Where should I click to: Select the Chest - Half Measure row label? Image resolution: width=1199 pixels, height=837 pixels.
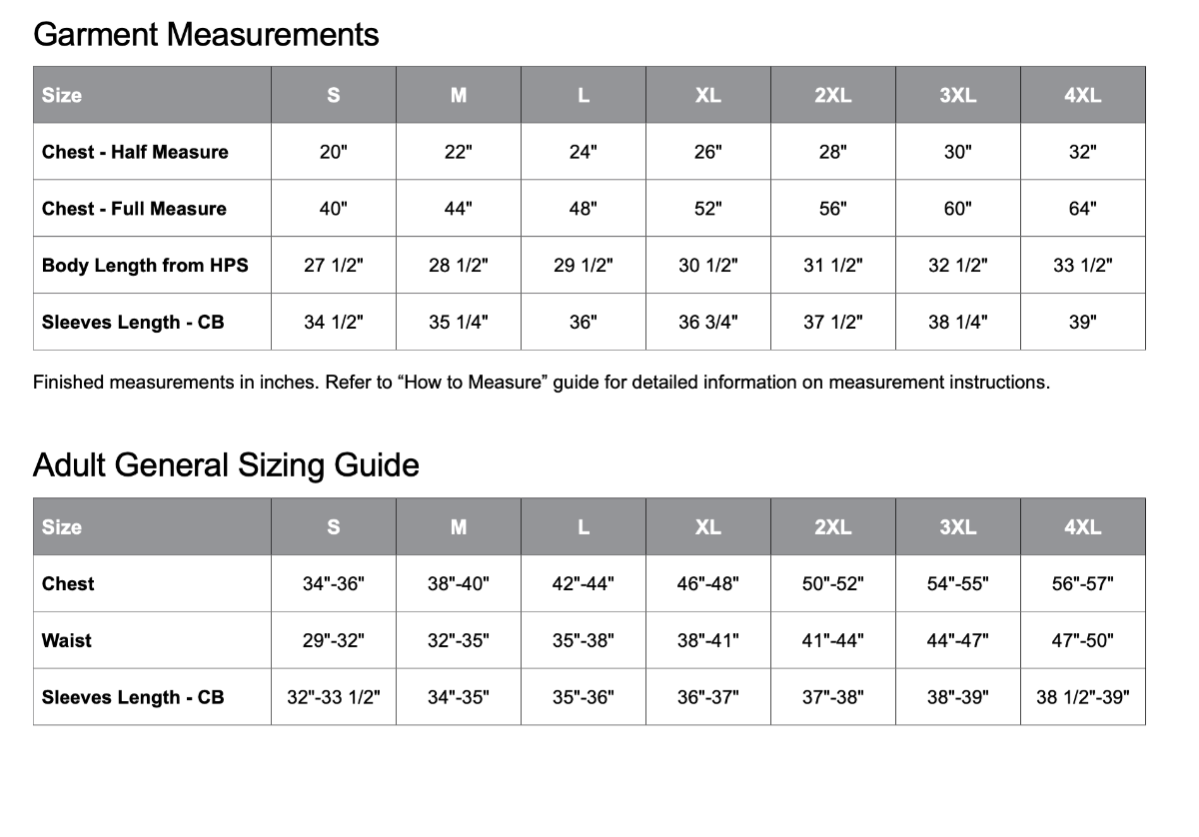[x=135, y=152]
